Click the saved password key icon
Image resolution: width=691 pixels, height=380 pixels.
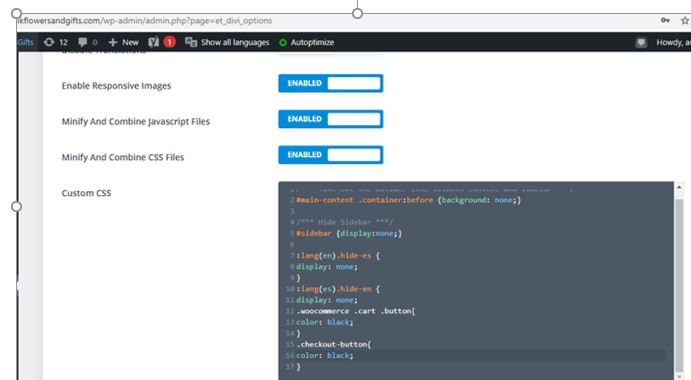pyautogui.click(x=665, y=20)
